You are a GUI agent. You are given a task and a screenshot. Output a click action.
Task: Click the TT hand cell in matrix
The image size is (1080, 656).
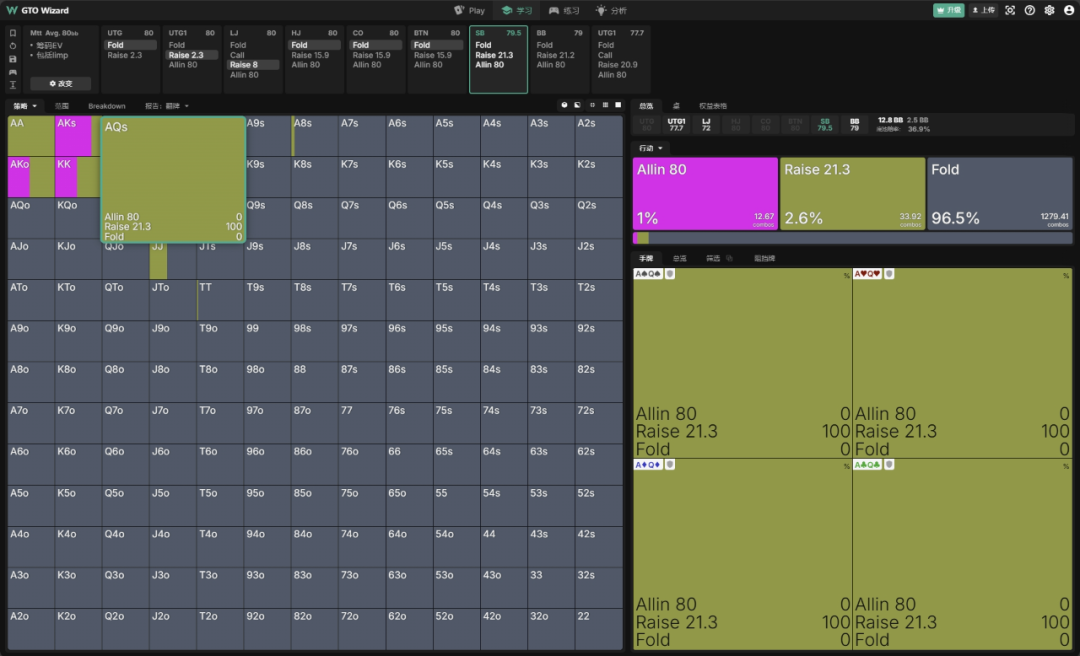[220, 300]
